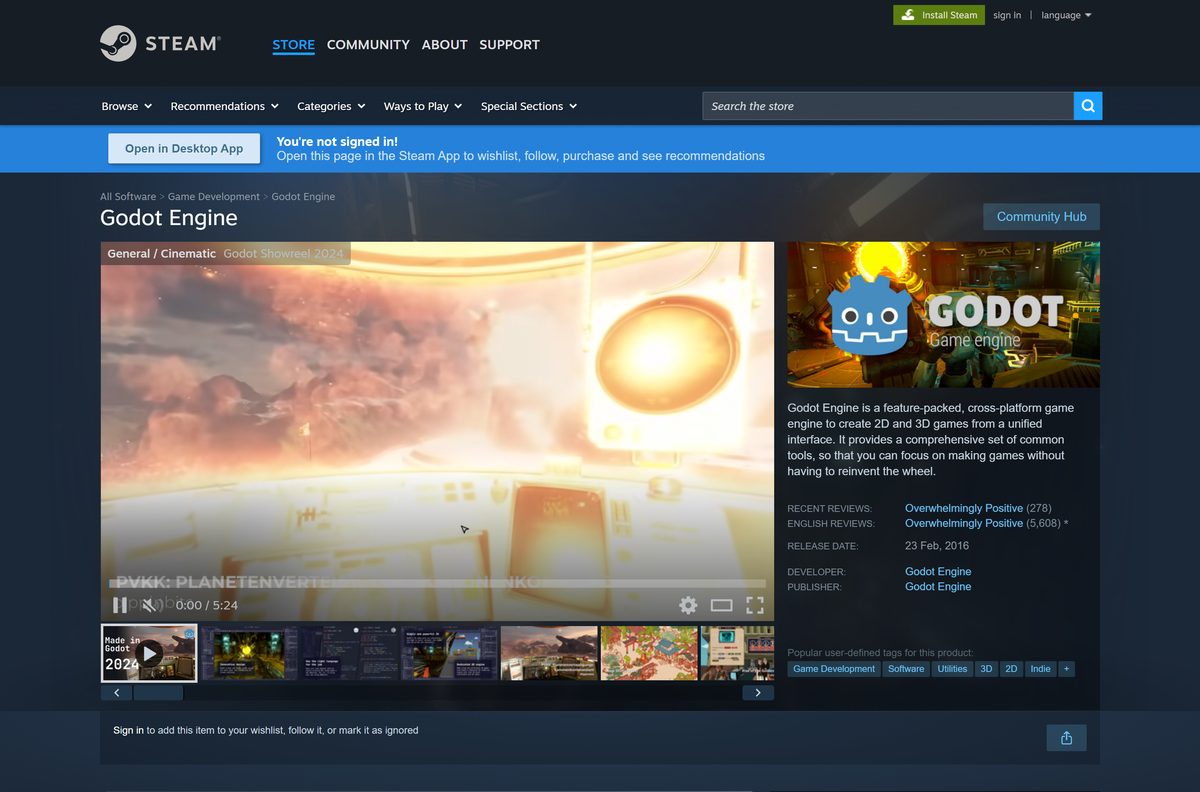
Task: Click the Steam logo in header
Action: point(160,44)
